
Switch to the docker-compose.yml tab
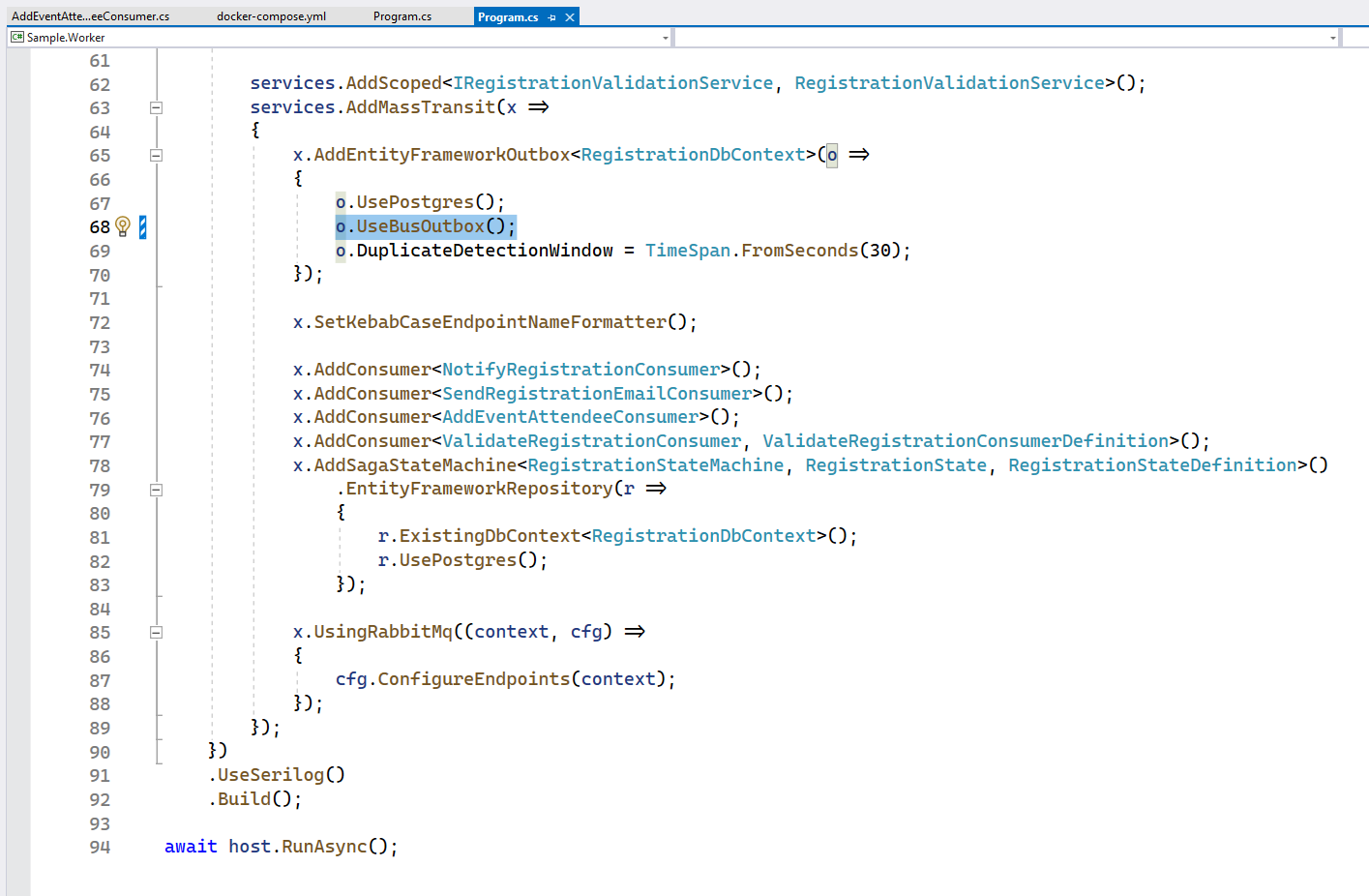271,15
